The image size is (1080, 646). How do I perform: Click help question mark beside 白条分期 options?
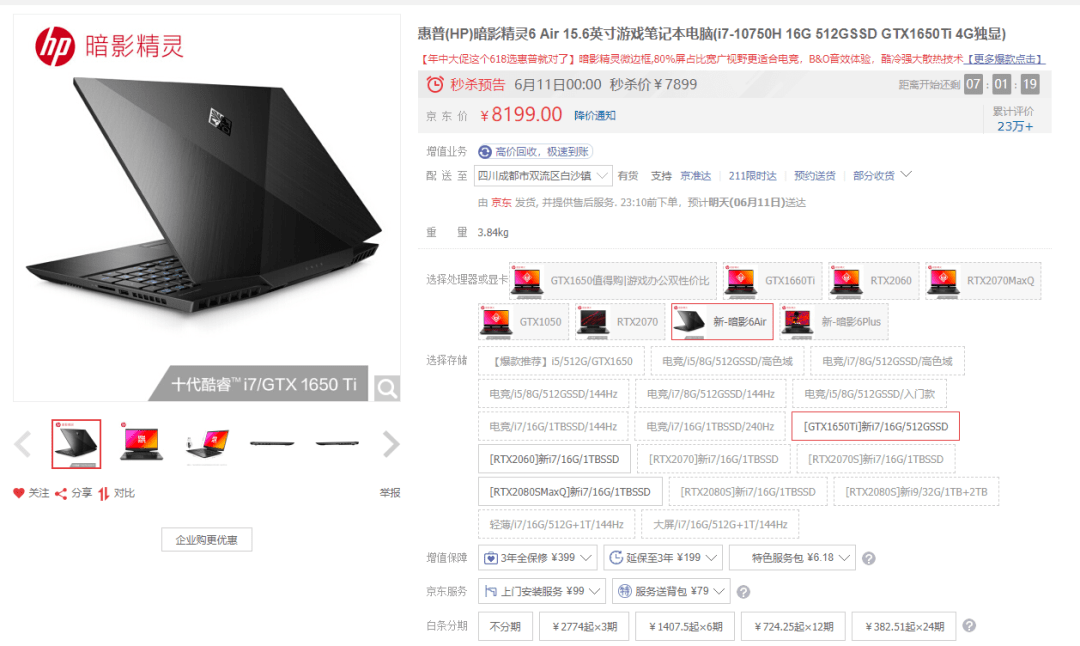[969, 625]
